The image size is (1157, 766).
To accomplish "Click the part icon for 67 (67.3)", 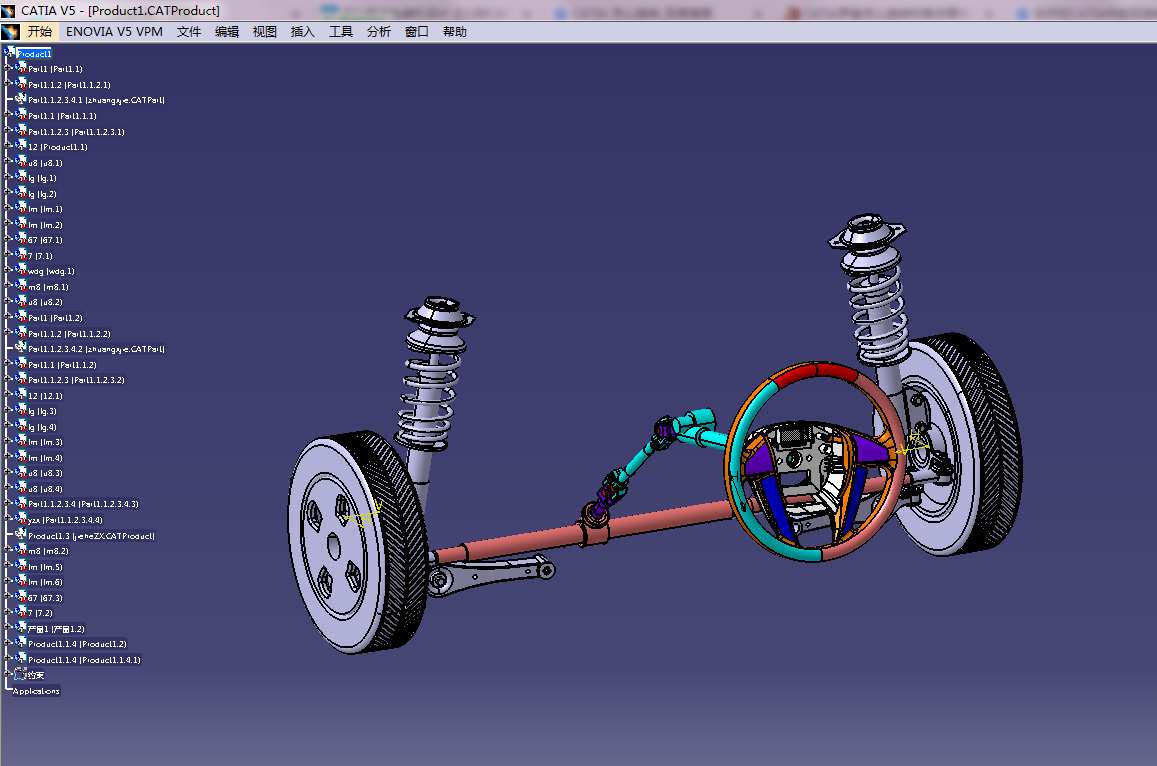I will (21, 597).
